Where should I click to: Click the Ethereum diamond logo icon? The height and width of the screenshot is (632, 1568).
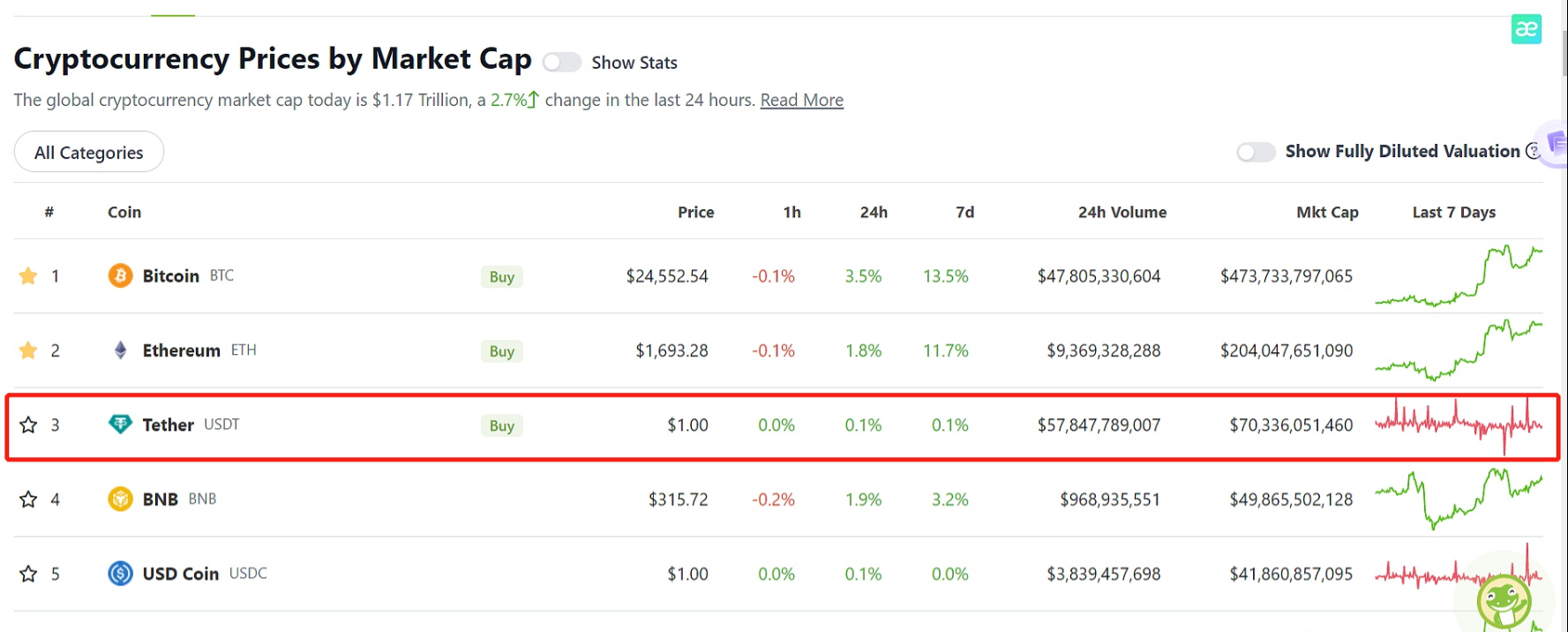120,350
